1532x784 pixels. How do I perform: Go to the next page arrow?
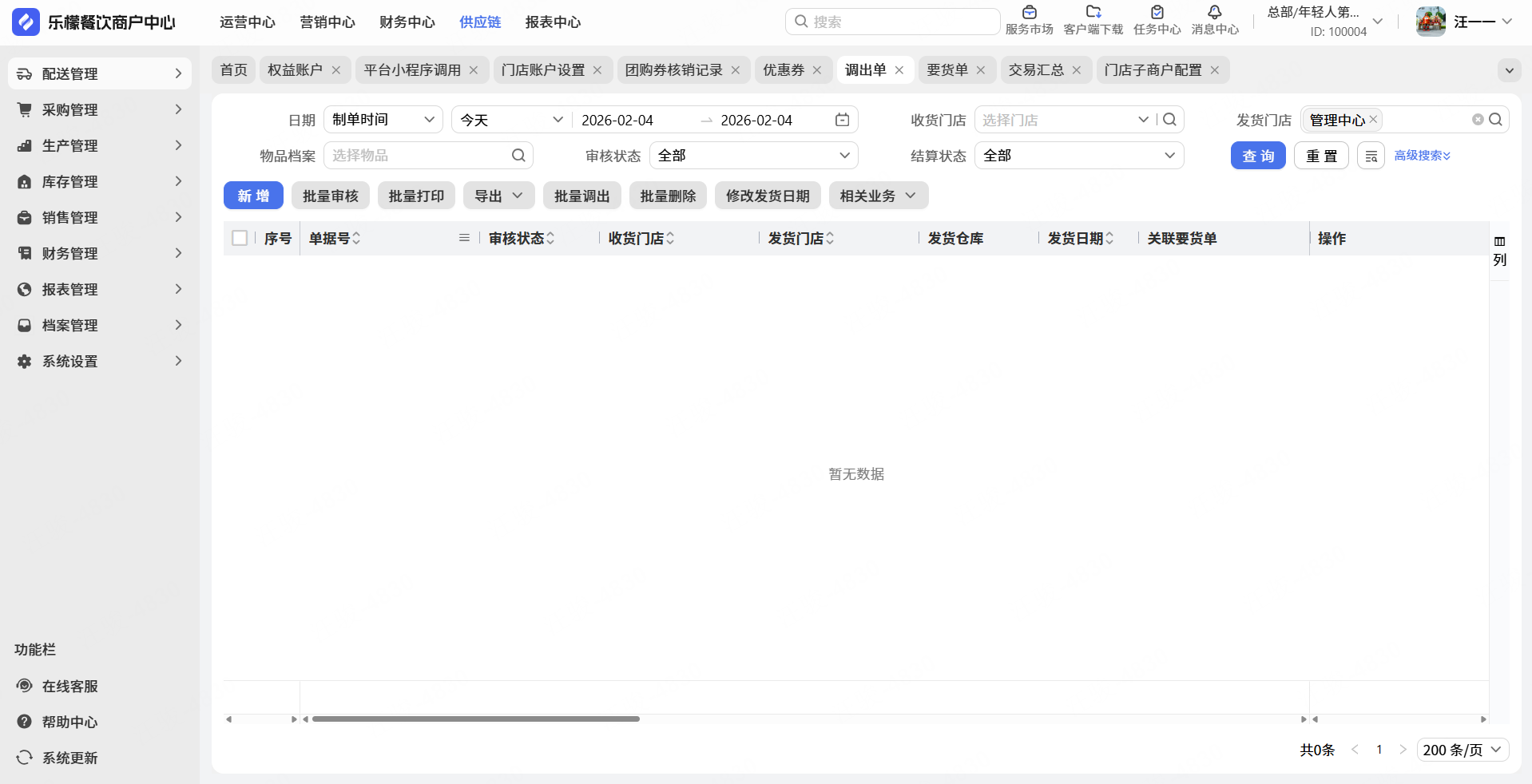click(x=1403, y=750)
